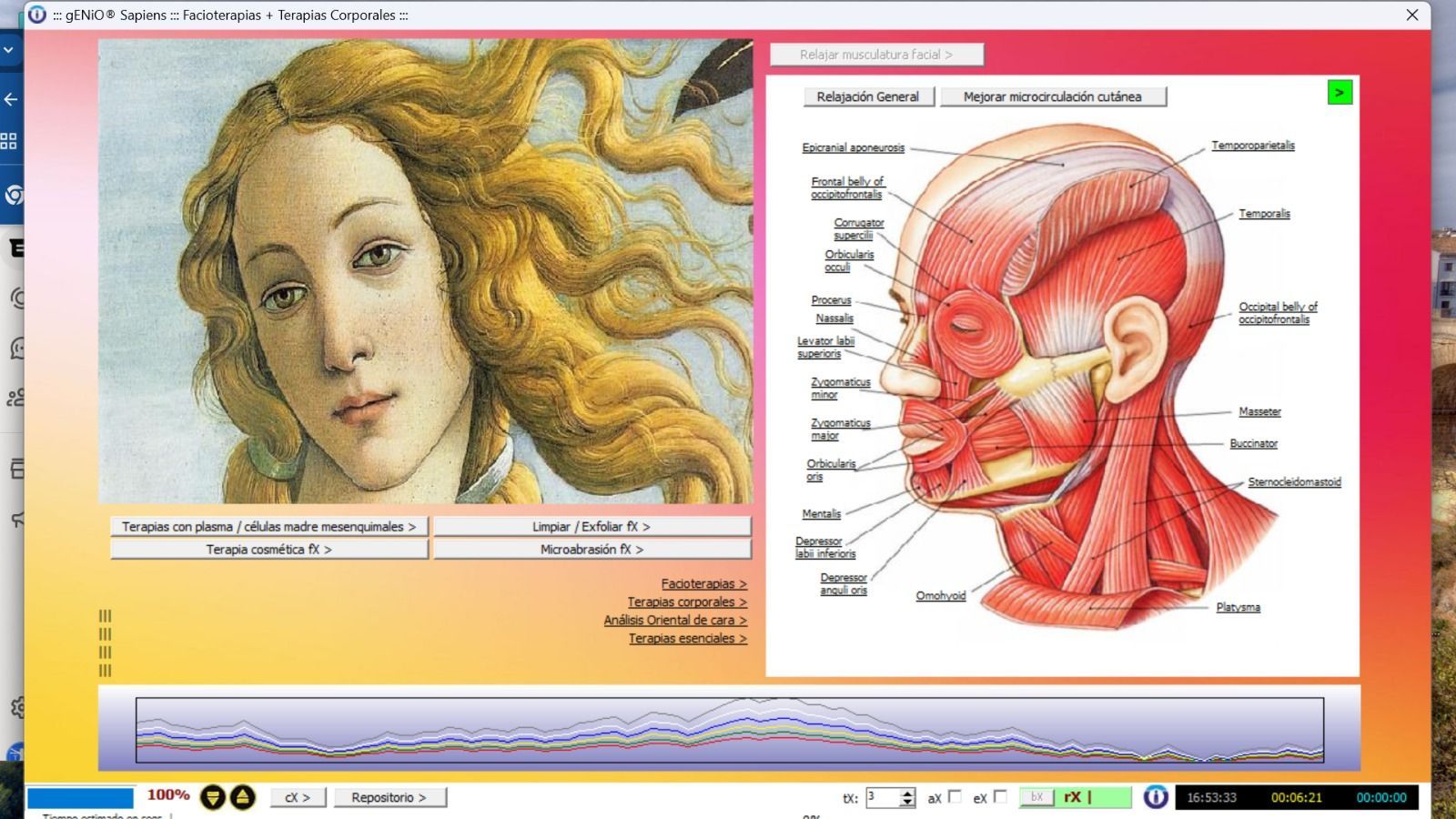Select the Platysma label

click(x=1238, y=607)
